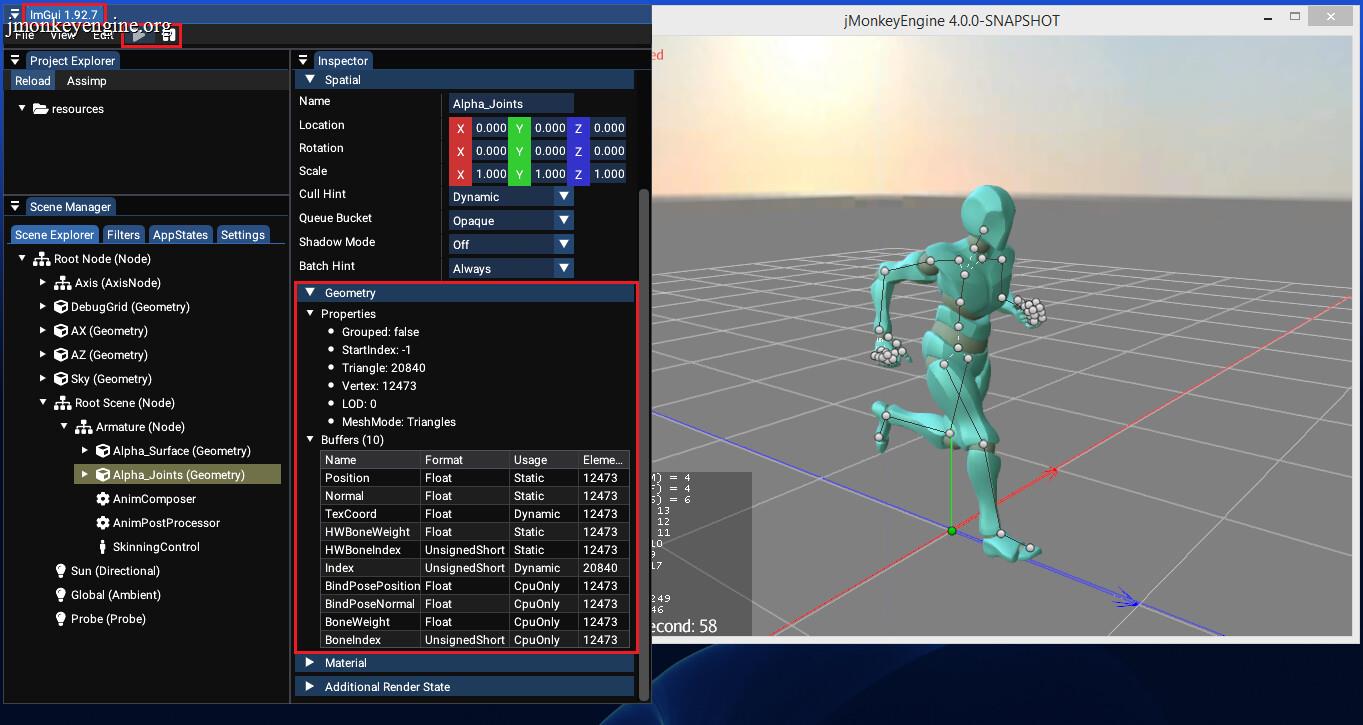Viewport: 1363px width, 725px height.
Task: Expand the Material section
Action: (465, 663)
